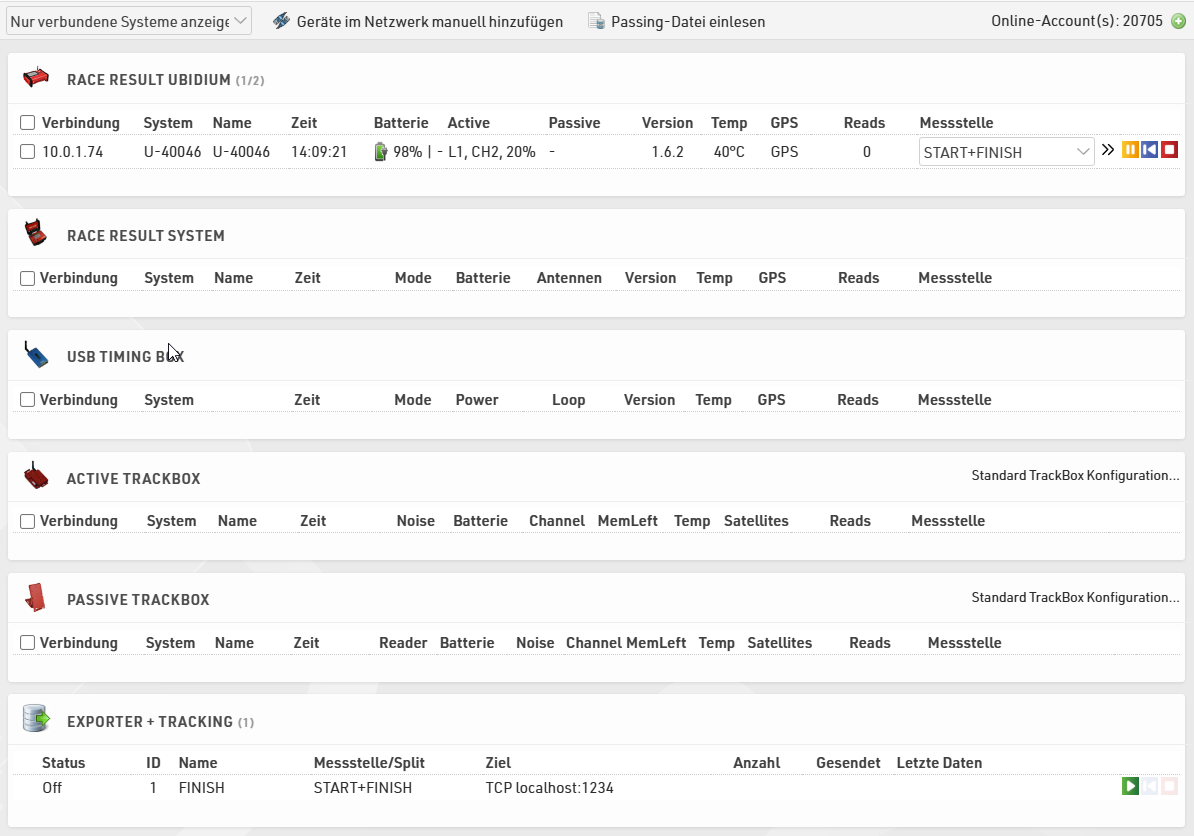Click the green Online-Account add icon

tap(1178, 21)
